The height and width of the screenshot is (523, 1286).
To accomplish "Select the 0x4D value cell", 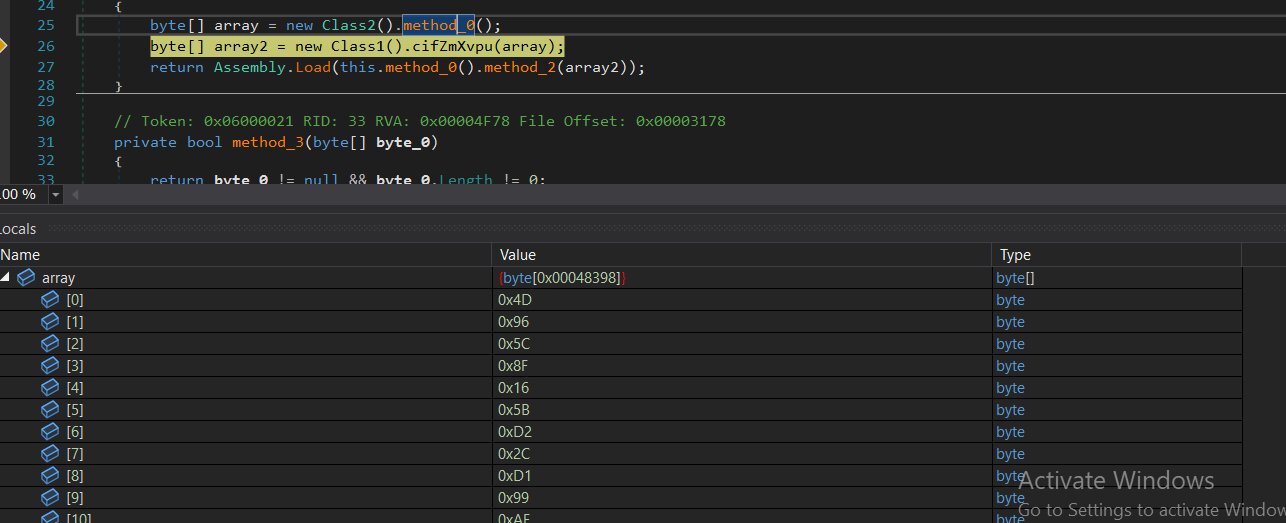I will [514, 300].
